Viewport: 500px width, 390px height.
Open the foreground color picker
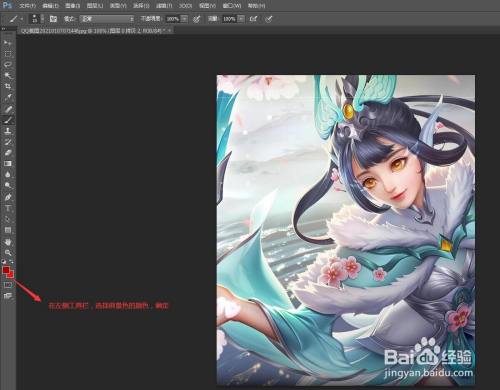[x=5, y=270]
